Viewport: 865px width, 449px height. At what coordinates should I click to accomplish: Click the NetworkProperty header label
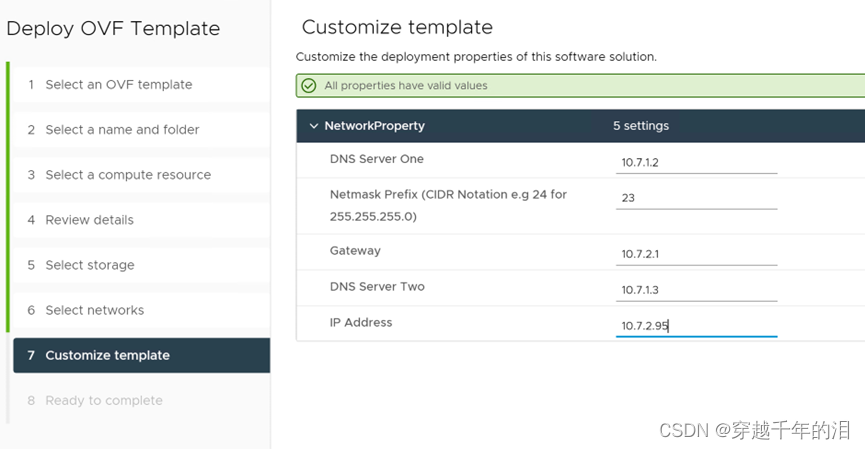[375, 126]
